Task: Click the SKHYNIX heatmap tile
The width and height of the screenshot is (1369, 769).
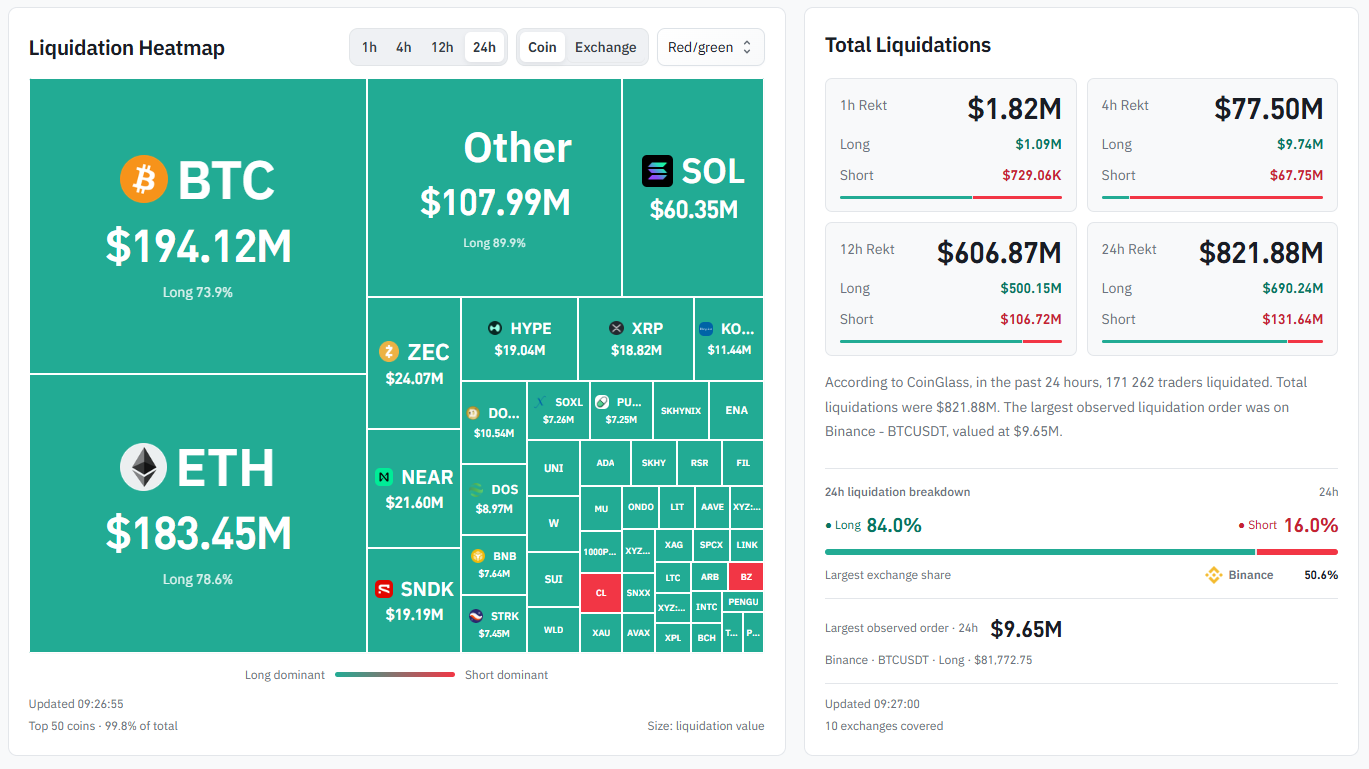Action: pyautogui.click(x=681, y=410)
